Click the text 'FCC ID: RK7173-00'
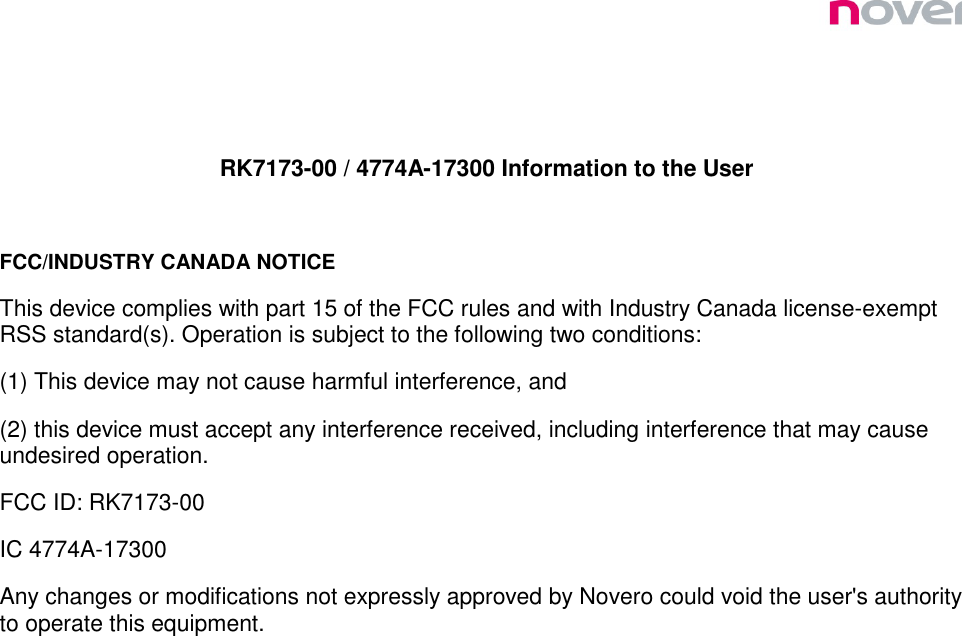Image resolution: width=962 pixels, height=636 pixels. [x=102, y=502]
